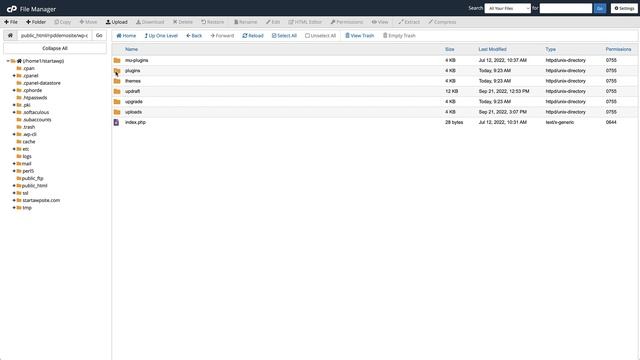
Task: Open the HTML Editor tool
Action: (305, 22)
